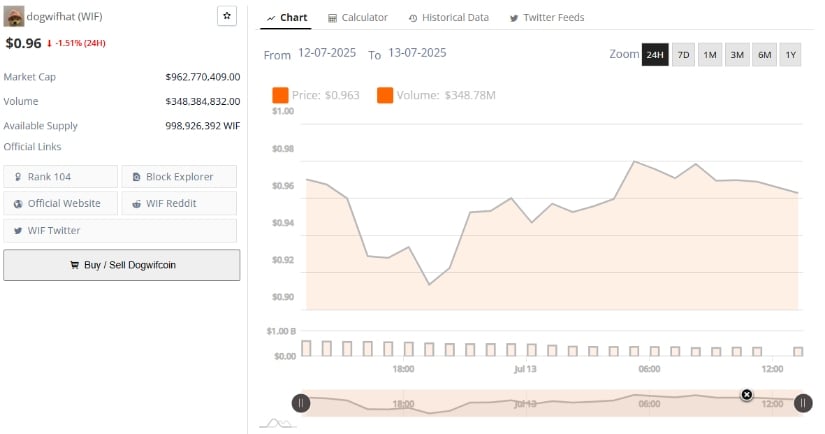Click the Twitter Feeds bird icon
The image size is (825, 434).
click(514, 18)
